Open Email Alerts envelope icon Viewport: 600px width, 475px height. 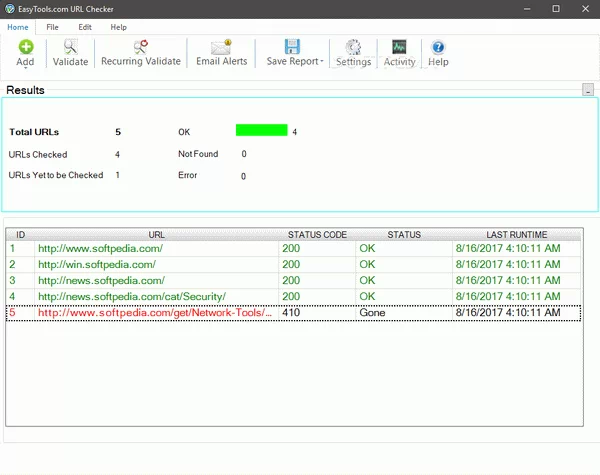(x=222, y=47)
